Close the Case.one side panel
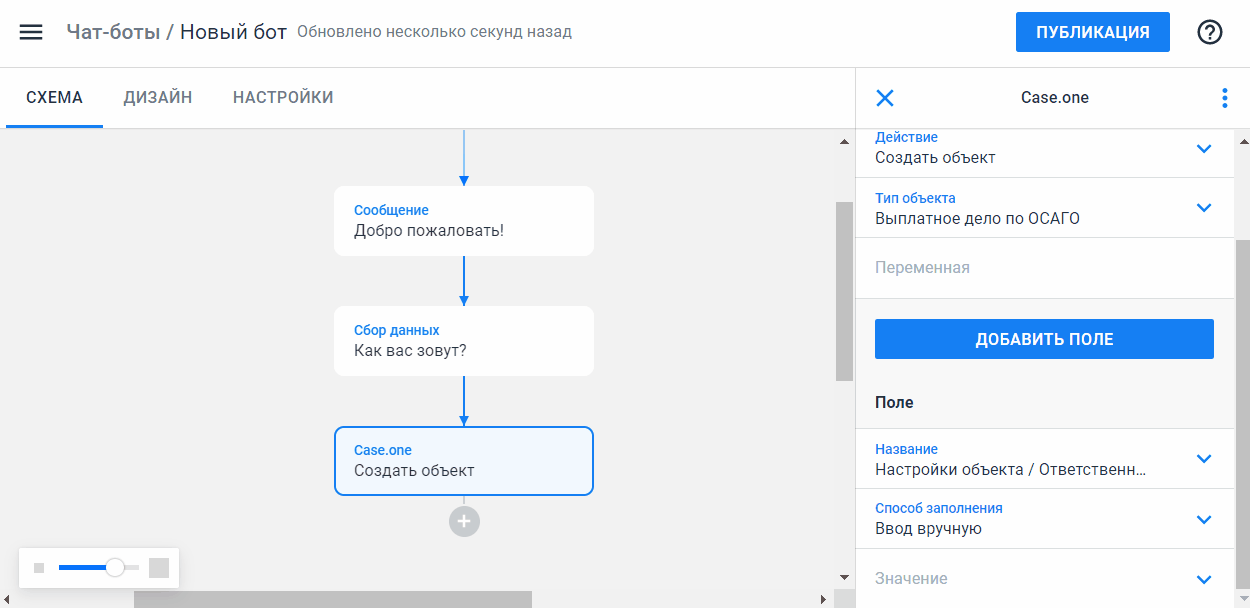Screen dimensions: 1250x608 (x=885, y=98)
